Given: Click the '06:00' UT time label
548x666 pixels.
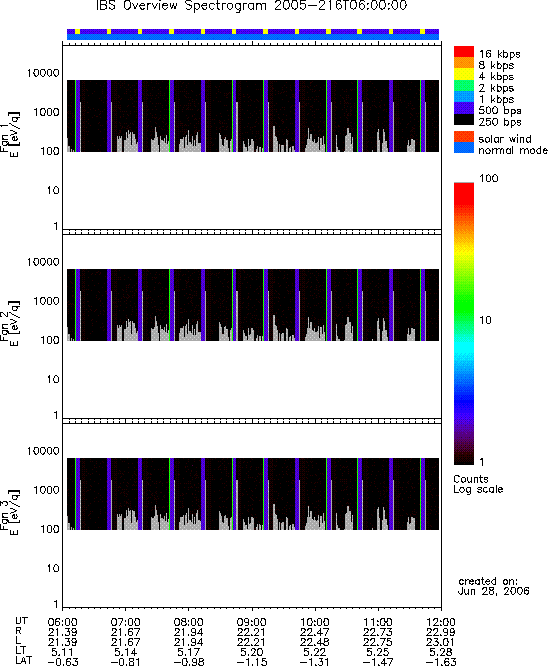Looking at the screenshot, I should pos(62,622).
